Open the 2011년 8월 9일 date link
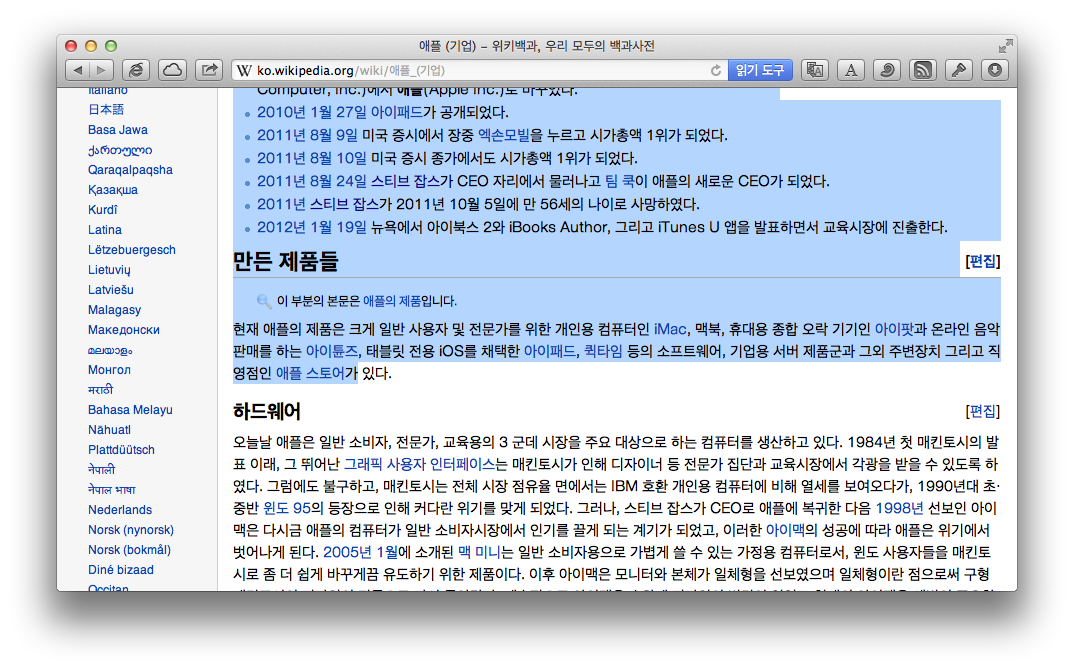This screenshot has width=1074, height=670. click(307, 136)
